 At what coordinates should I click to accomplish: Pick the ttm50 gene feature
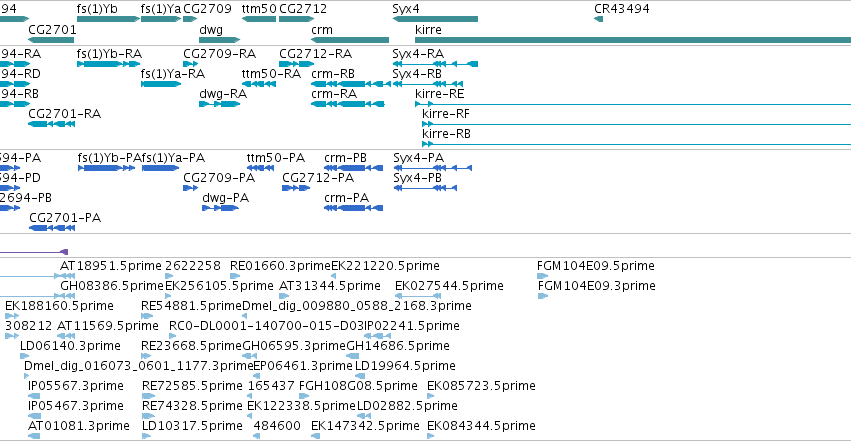pos(259,19)
